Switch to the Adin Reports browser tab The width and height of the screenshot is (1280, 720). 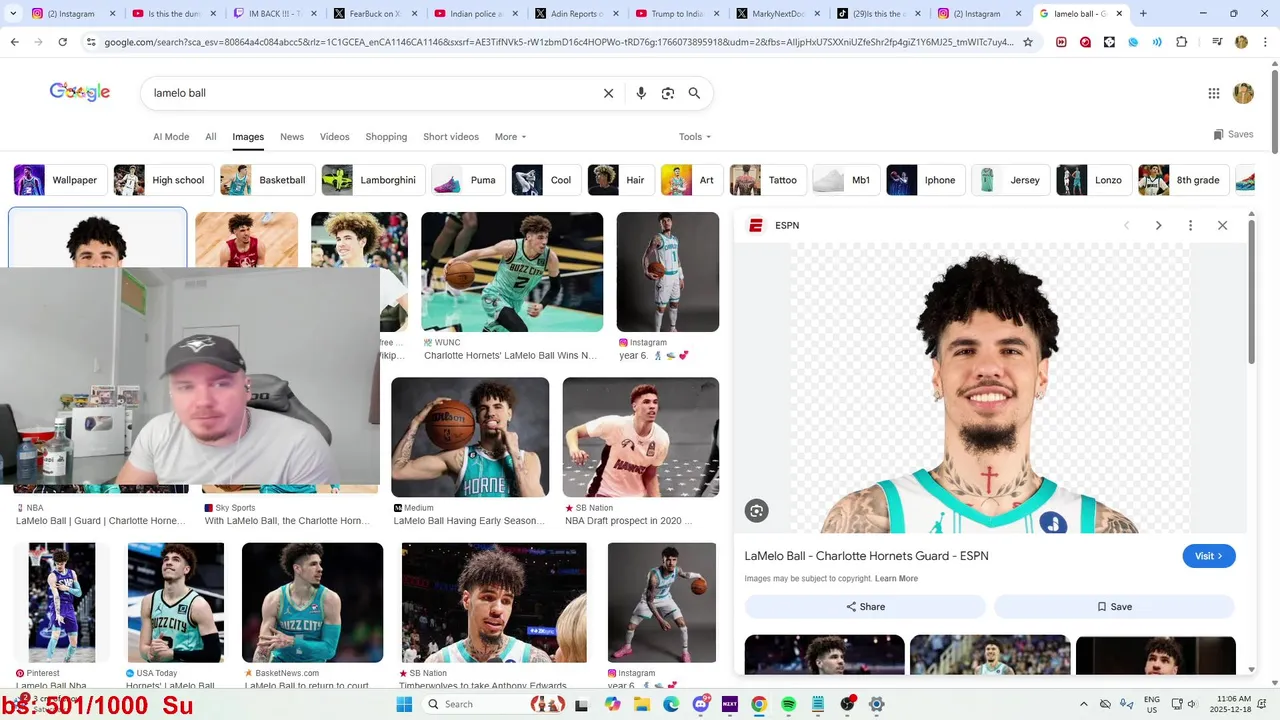pyautogui.click(x=575, y=14)
